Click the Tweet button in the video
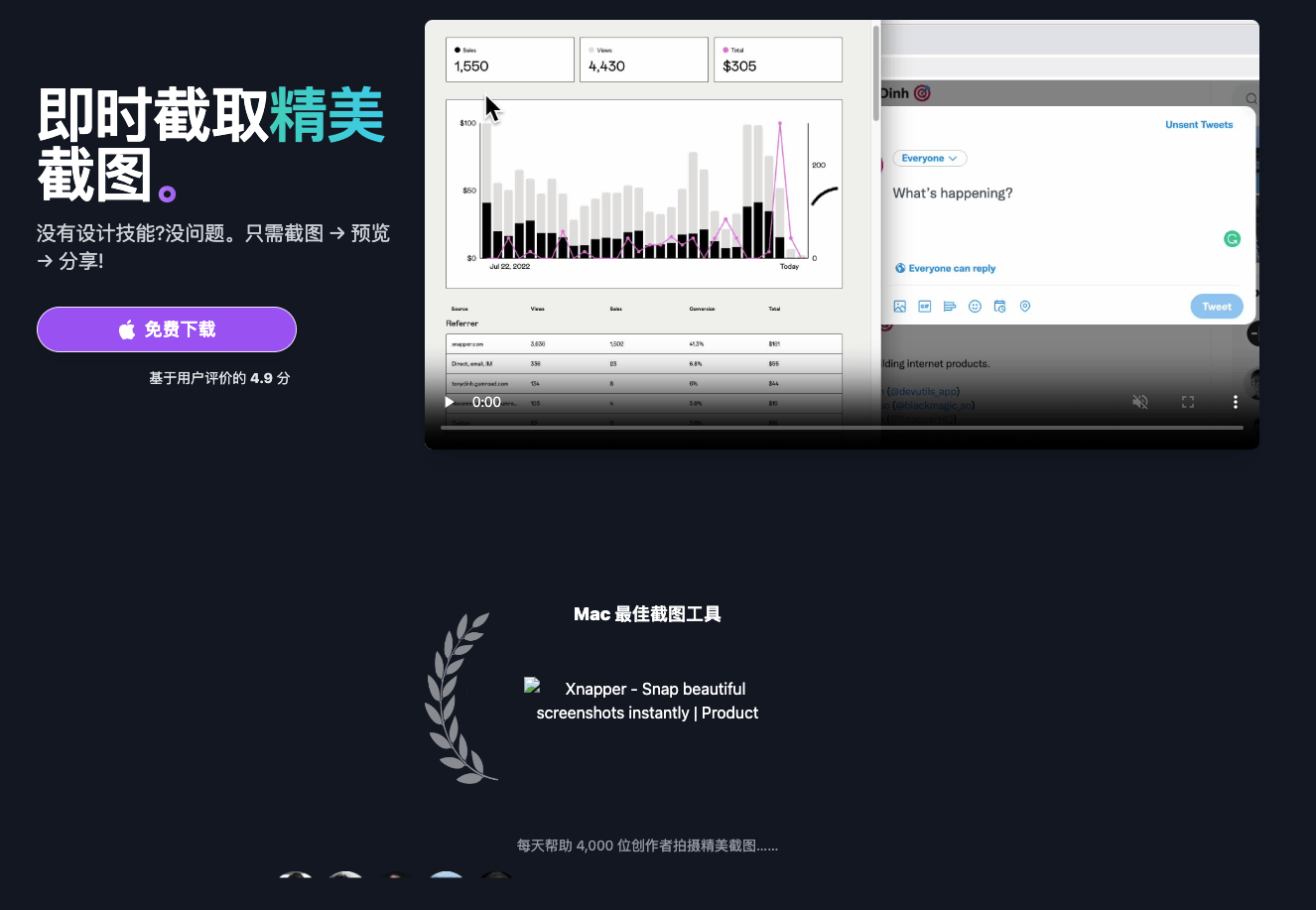Viewport: 1316px width, 910px height. point(1217,307)
